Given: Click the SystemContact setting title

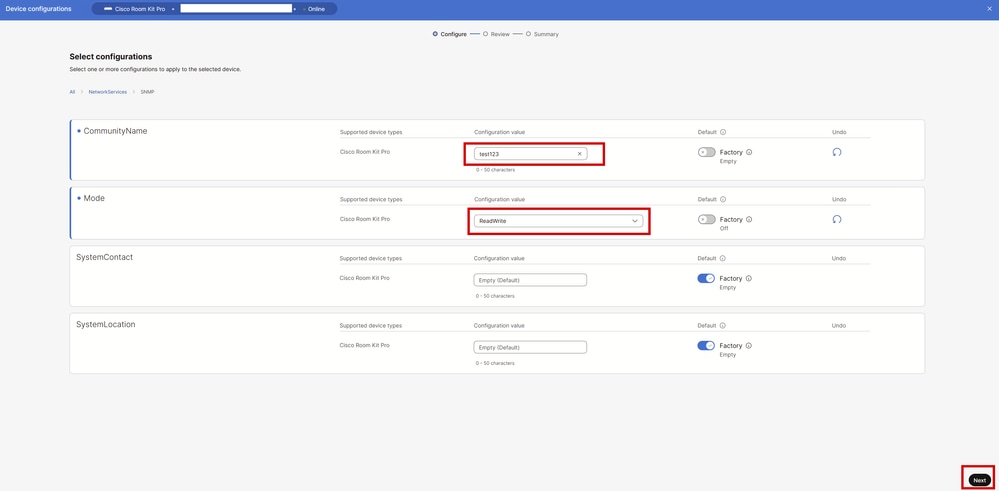Looking at the screenshot, I should (x=104, y=257).
